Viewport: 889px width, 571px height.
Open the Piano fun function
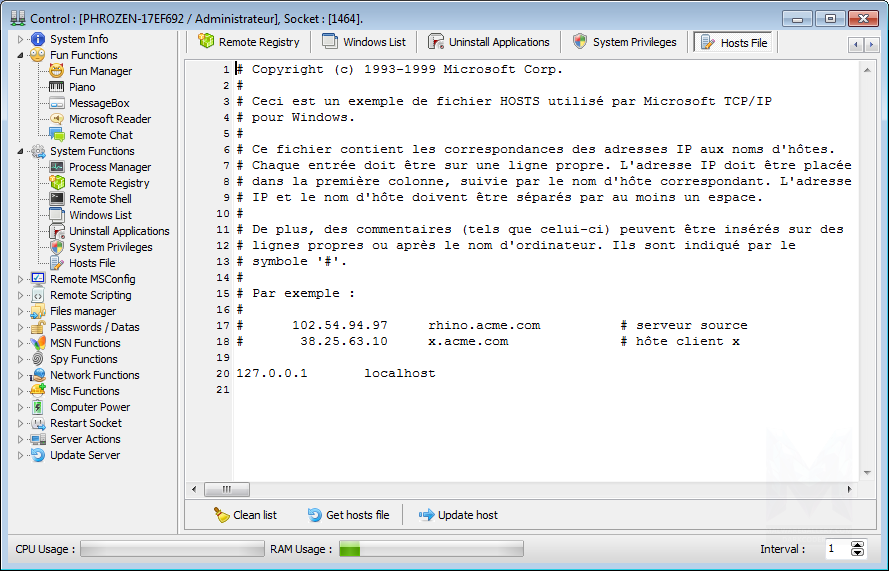[x=82, y=87]
